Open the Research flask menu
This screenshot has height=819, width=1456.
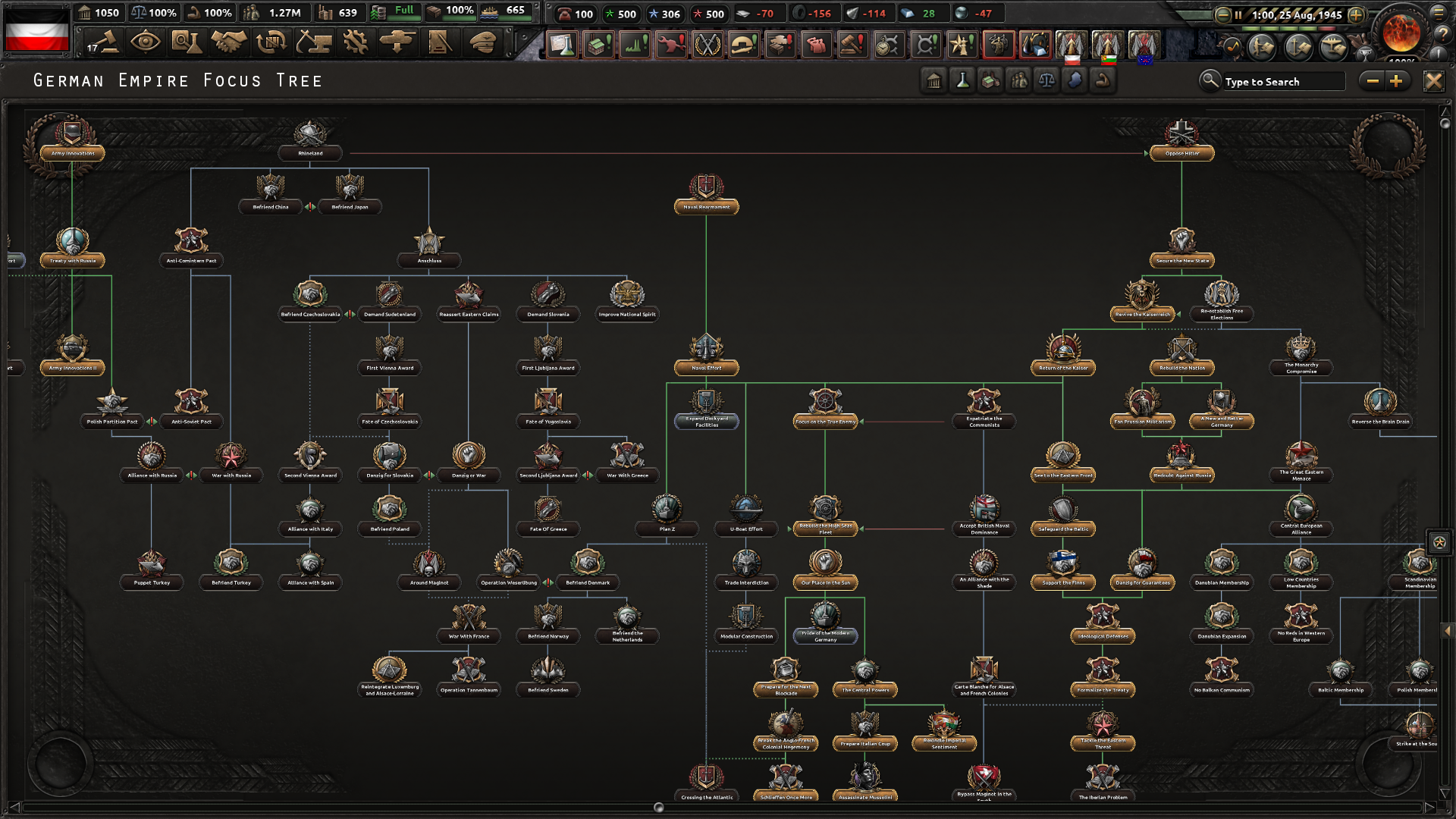(x=186, y=42)
